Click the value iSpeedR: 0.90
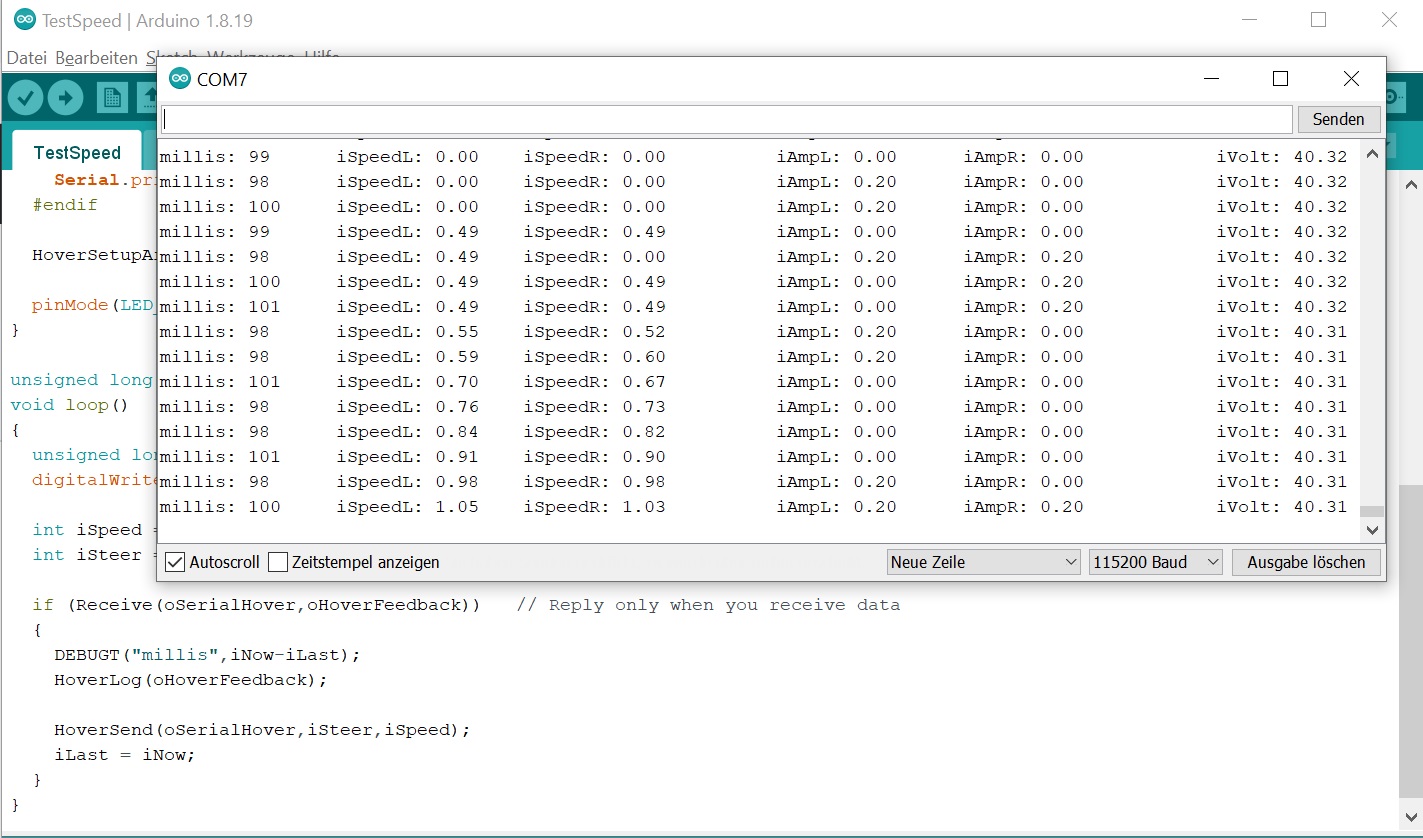The height and width of the screenshot is (838, 1423). click(x=594, y=457)
